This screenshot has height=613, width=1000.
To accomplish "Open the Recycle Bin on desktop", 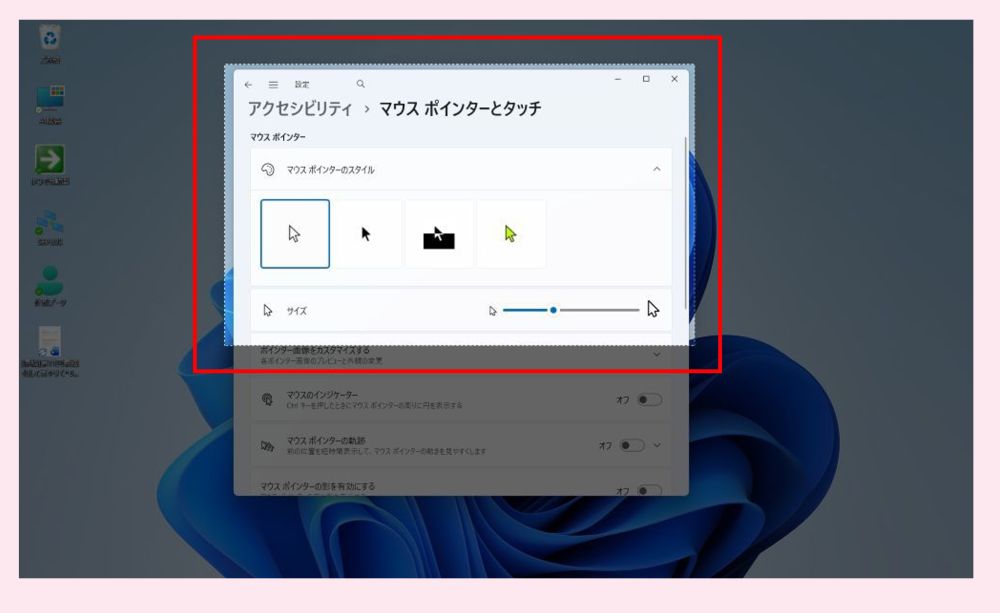I will point(50,40).
